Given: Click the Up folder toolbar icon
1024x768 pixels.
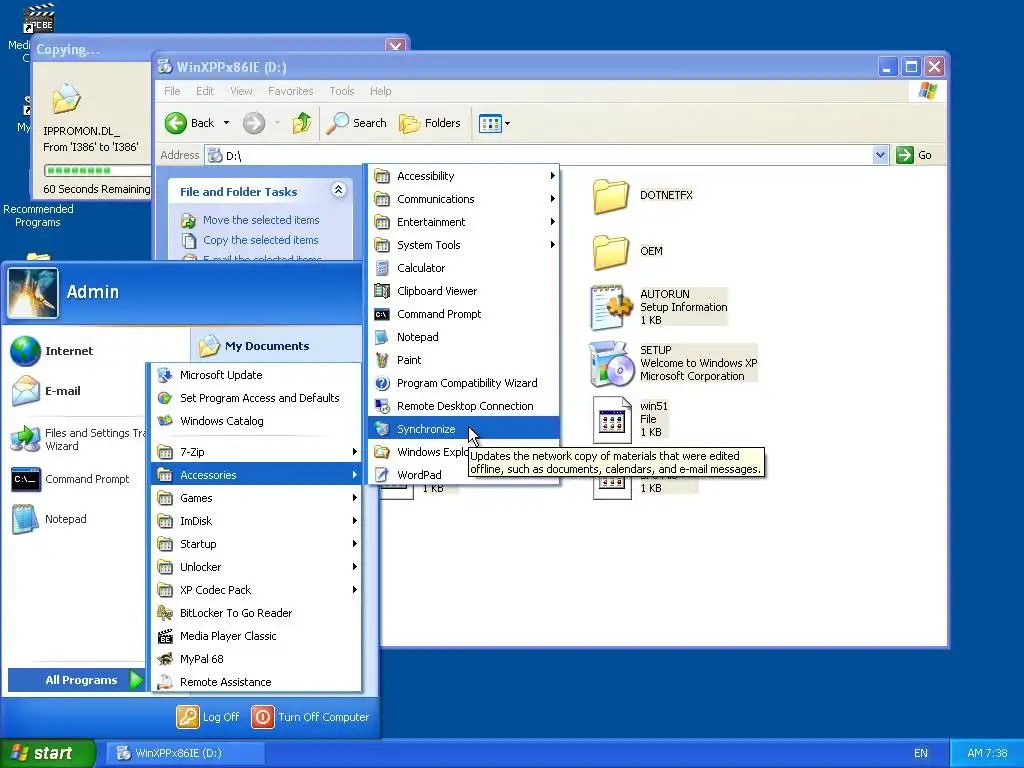Looking at the screenshot, I should pyautogui.click(x=301, y=123).
